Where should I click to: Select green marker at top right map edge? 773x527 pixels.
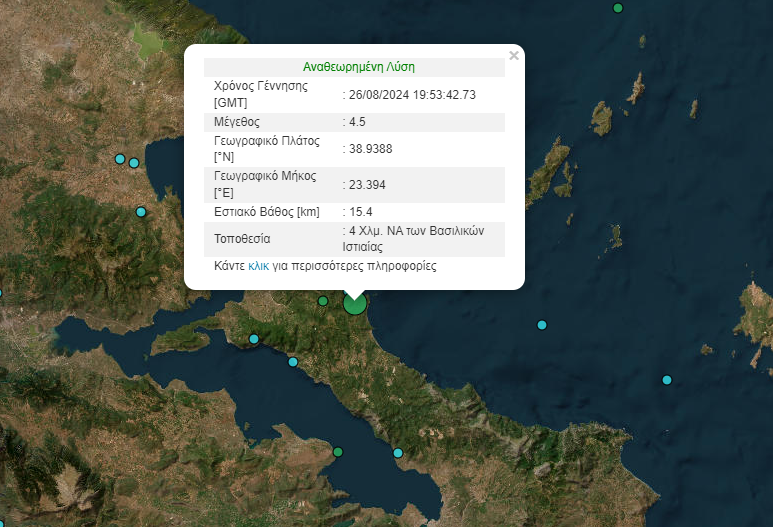pyautogui.click(x=618, y=8)
